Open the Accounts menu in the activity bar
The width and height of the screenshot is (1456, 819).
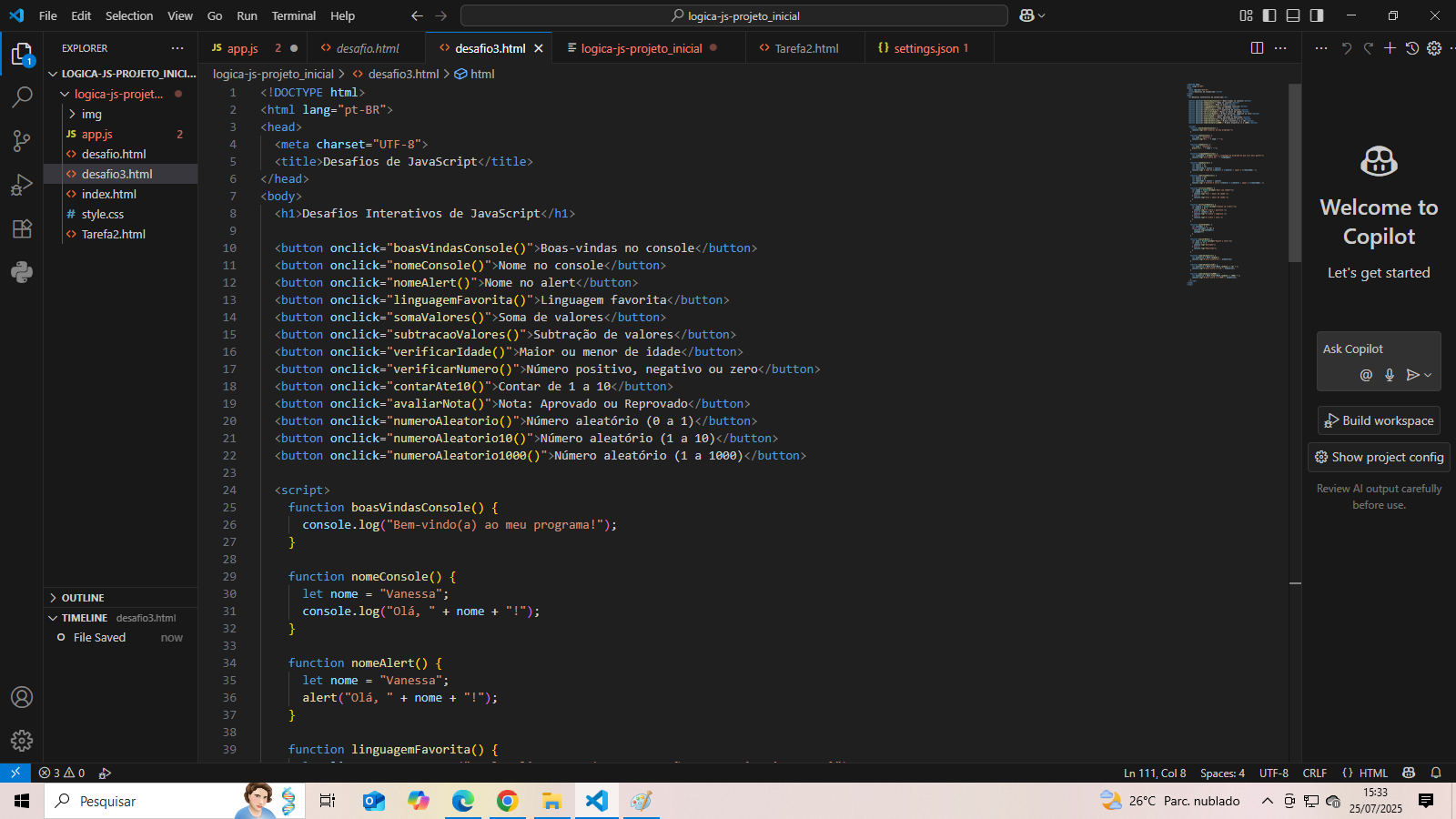[x=22, y=697]
